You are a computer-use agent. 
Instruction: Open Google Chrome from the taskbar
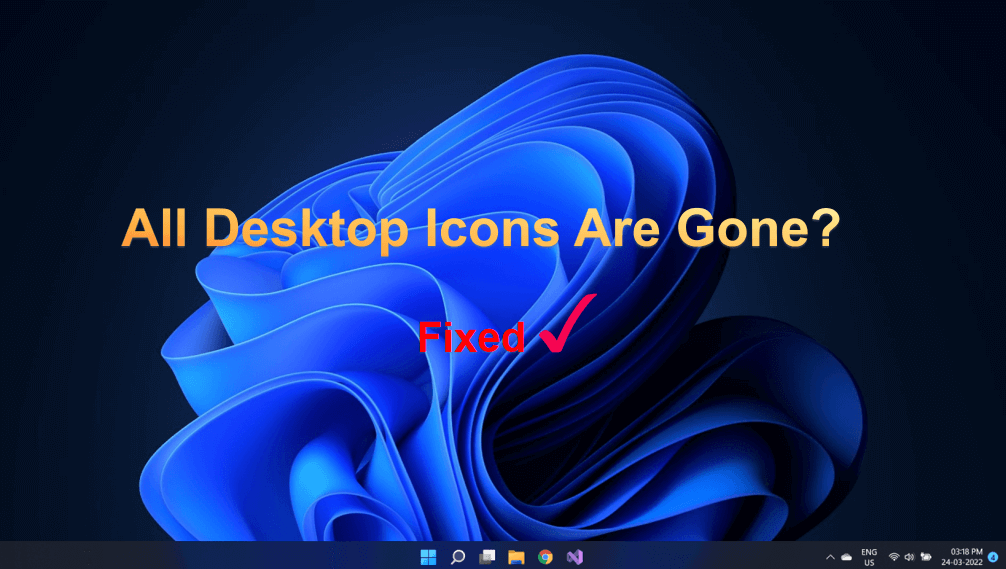click(545, 556)
